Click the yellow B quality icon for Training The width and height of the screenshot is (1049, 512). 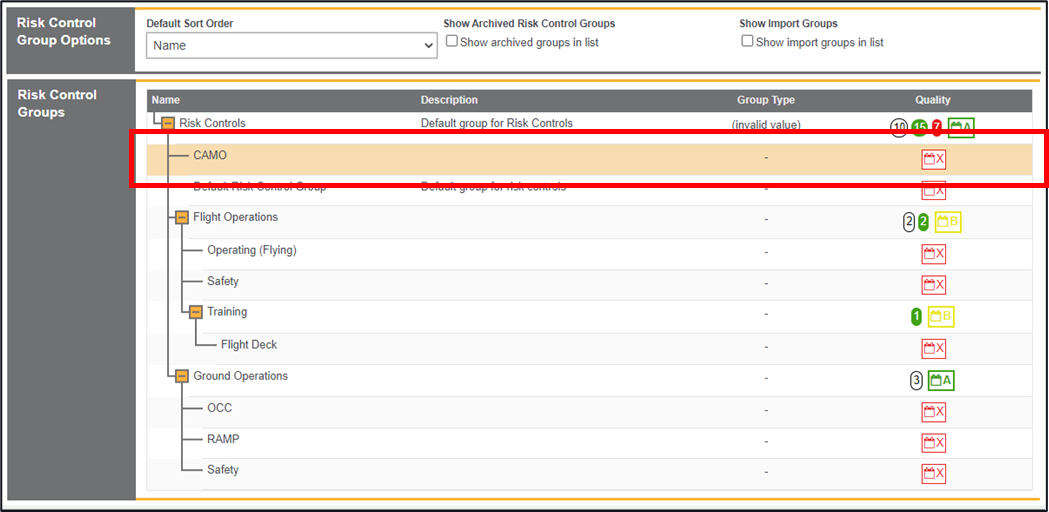pyautogui.click(x=941, y=317)
